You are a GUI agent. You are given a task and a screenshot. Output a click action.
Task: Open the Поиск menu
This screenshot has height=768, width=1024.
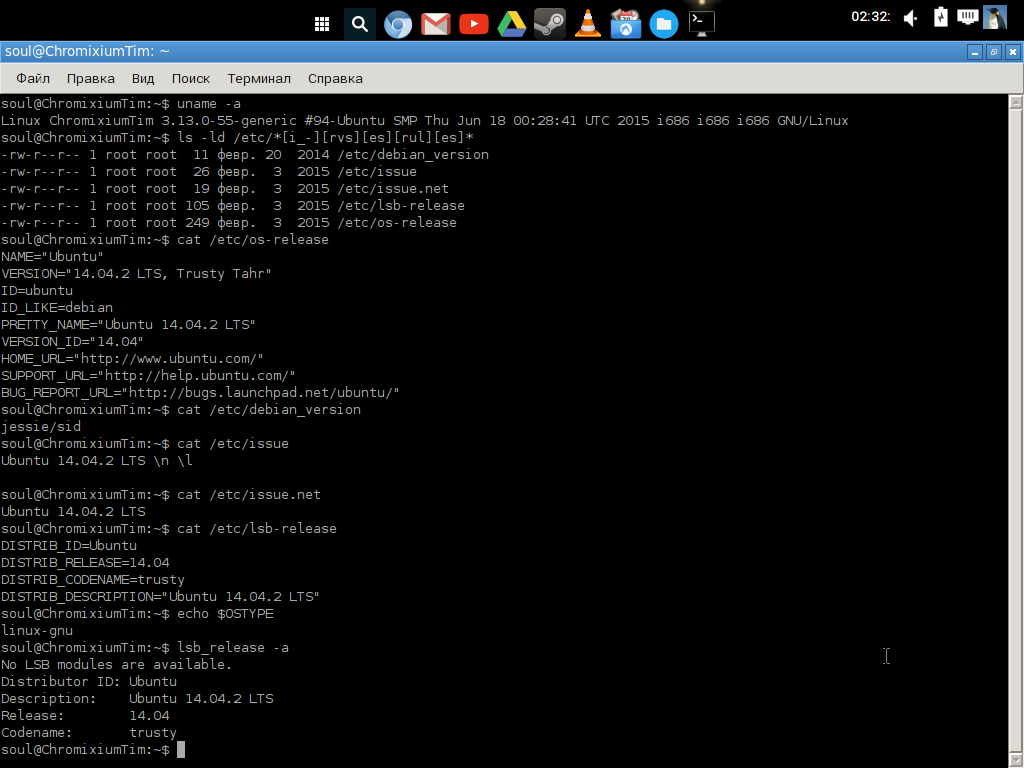pos(191,78)
